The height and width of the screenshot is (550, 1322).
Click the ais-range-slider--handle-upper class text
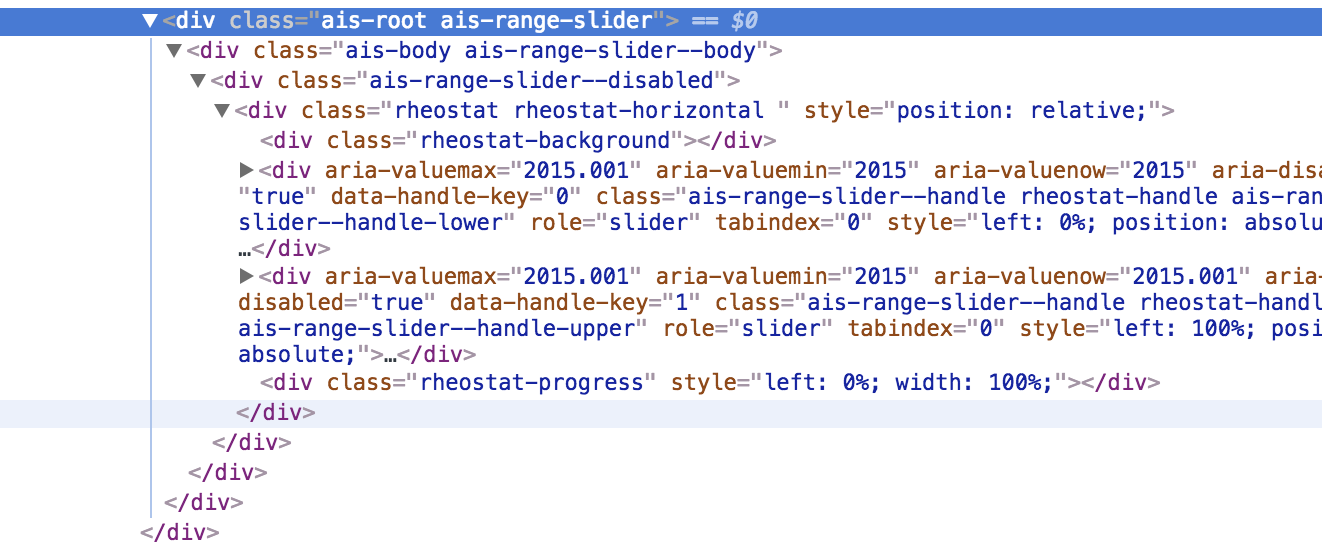point(437,328)
